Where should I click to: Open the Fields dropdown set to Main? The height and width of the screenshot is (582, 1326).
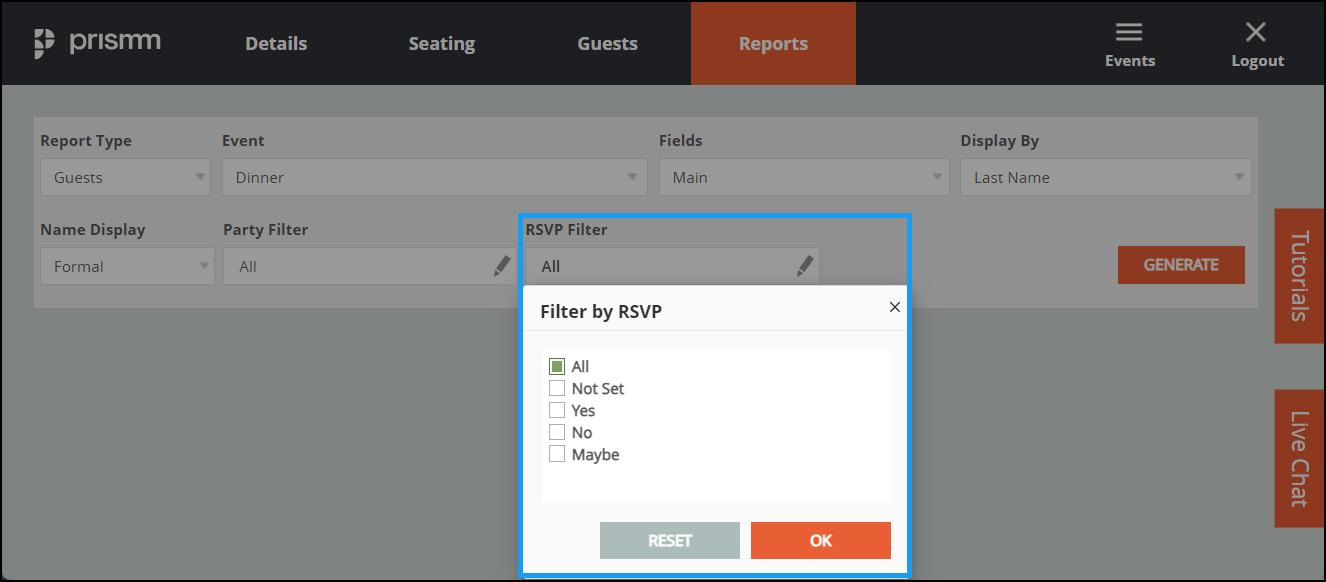coord(803,176)
